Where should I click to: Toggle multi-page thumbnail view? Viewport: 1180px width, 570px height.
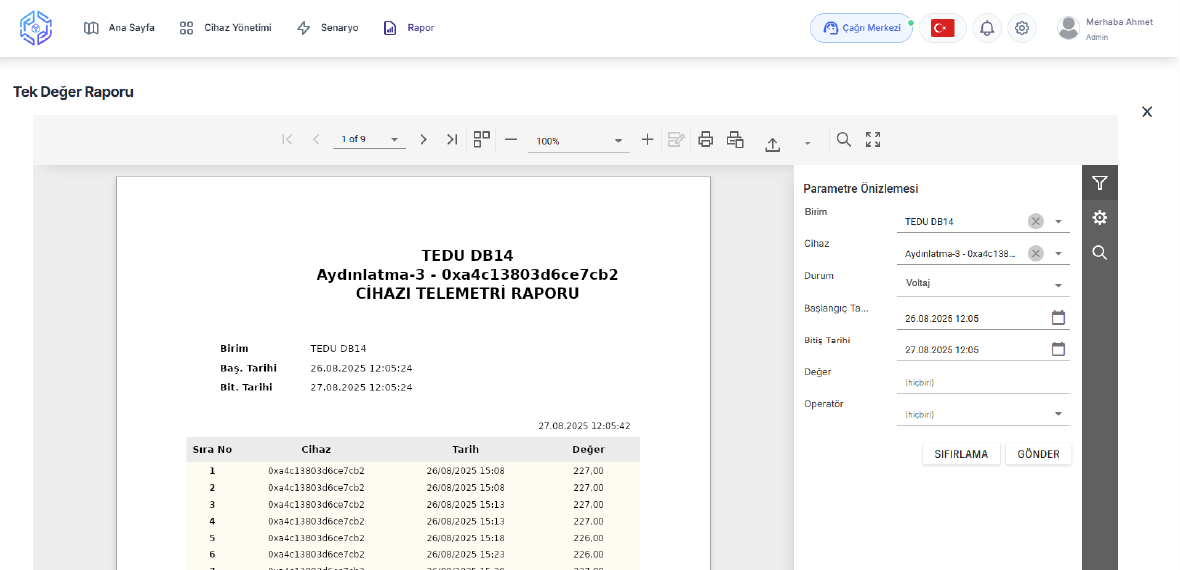click(x=482, y=140)
